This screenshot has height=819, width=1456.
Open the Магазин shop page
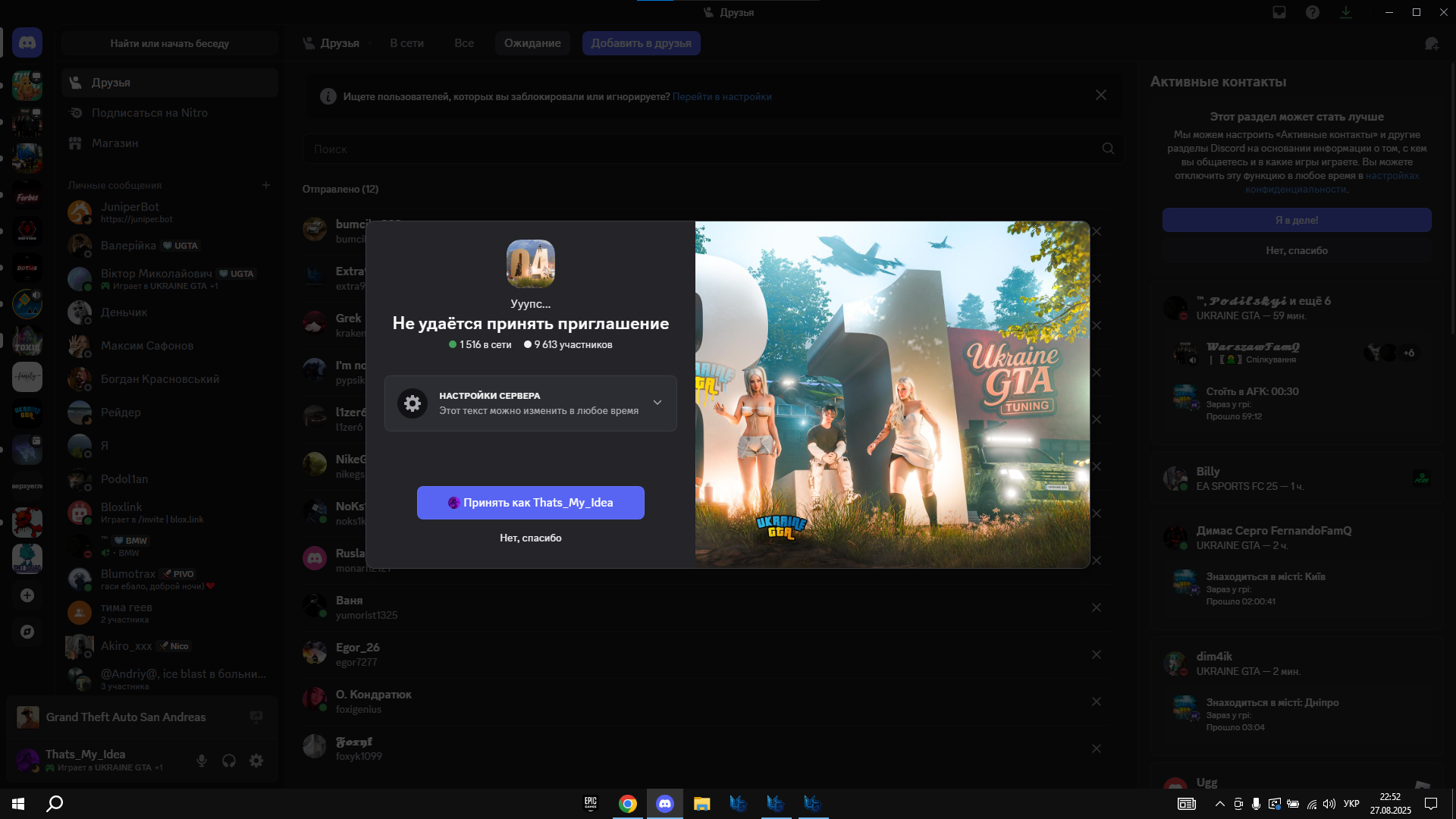click(170, 143)
